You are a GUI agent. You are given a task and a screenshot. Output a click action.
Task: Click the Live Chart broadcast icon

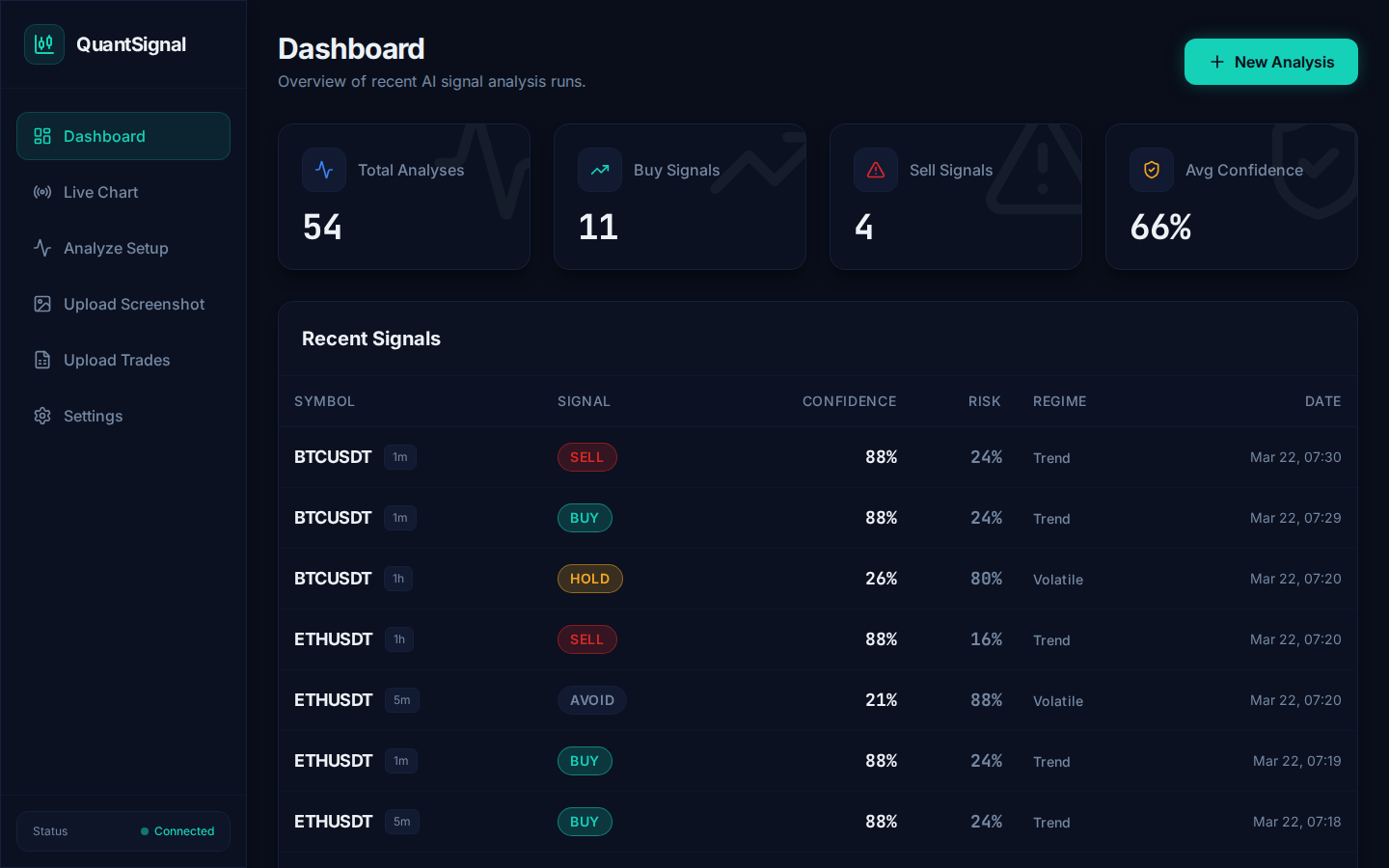click(42, 192)
